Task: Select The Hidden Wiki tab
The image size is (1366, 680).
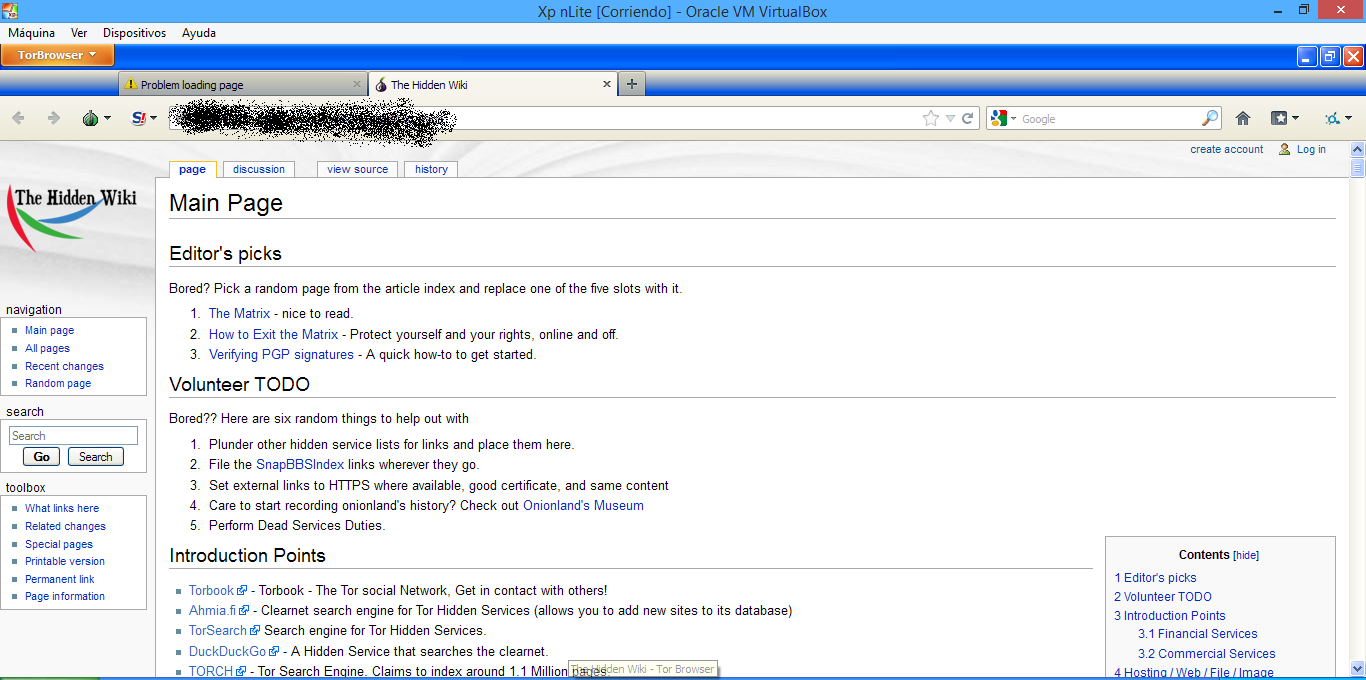Action: tap(492, 85)
